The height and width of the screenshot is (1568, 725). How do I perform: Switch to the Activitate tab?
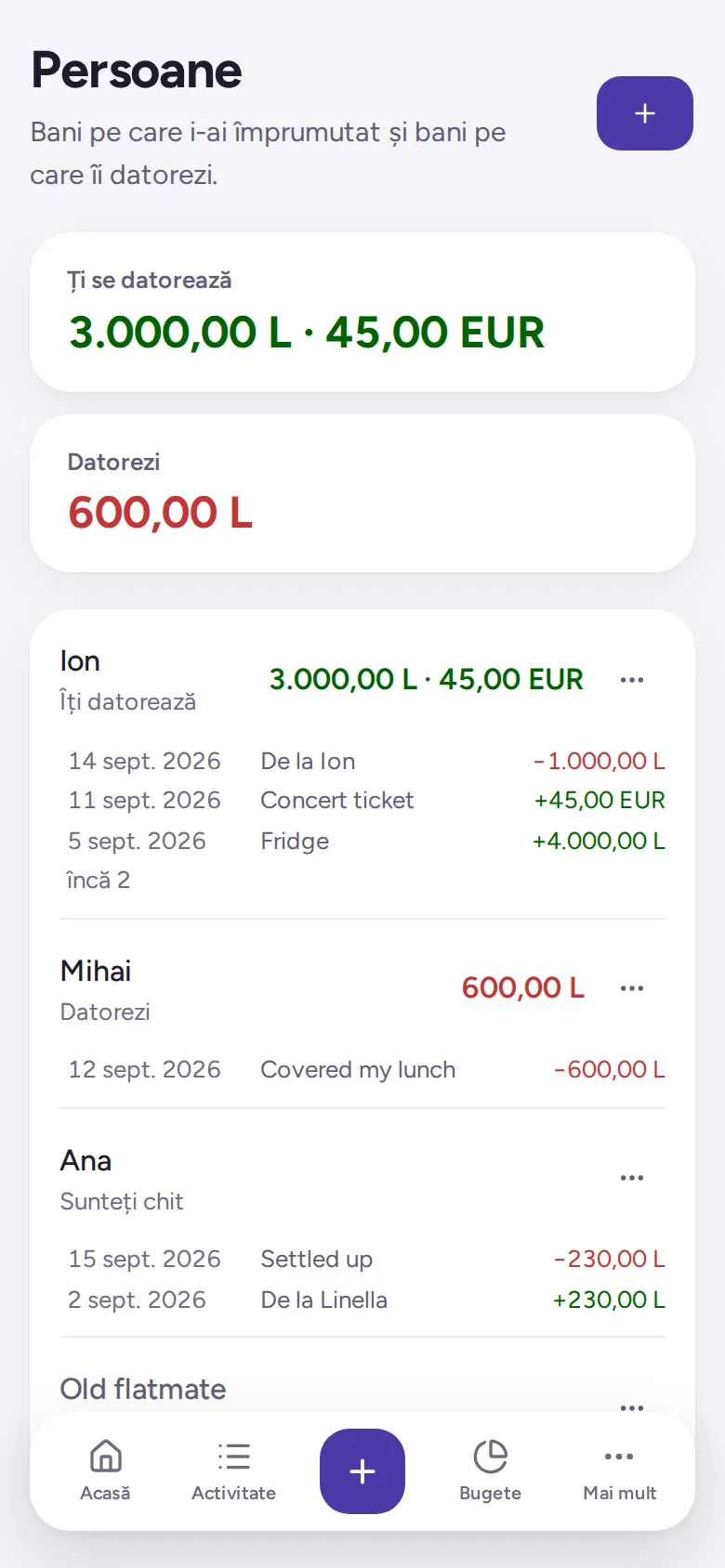tap(234, 1471)
